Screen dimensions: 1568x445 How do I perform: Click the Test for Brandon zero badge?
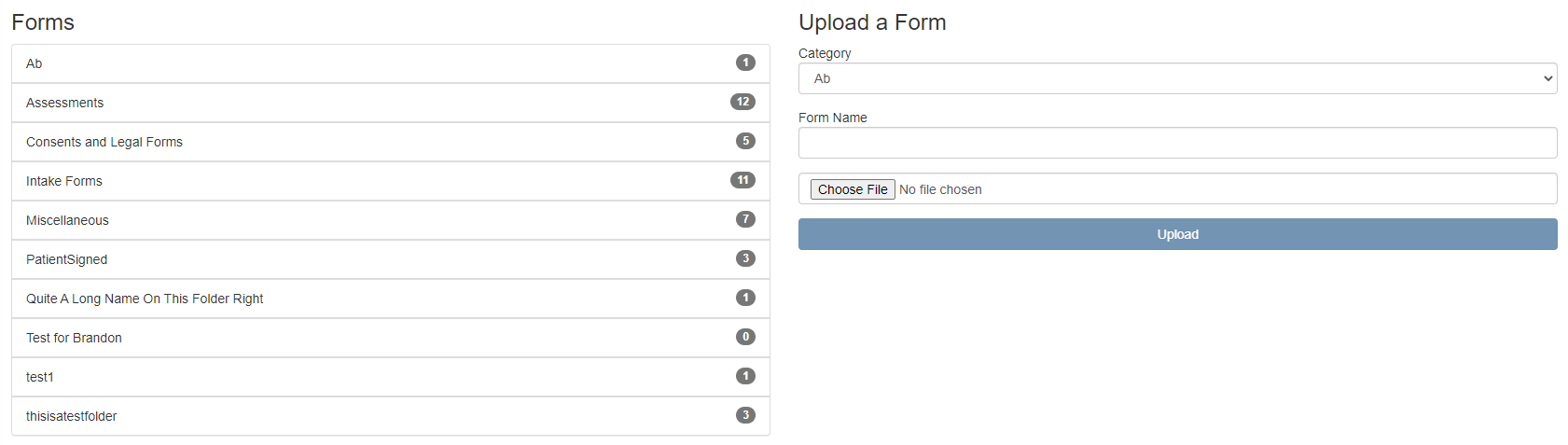(x=745, y=337)
